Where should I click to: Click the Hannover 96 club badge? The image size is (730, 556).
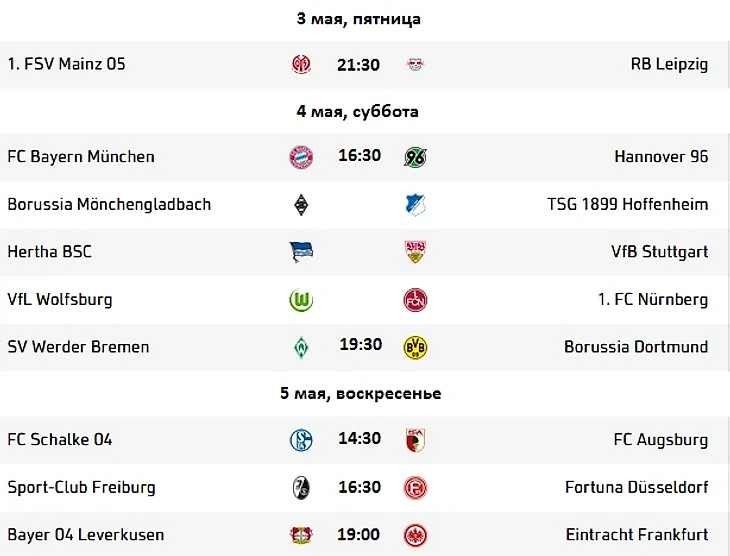coord(415,157)
